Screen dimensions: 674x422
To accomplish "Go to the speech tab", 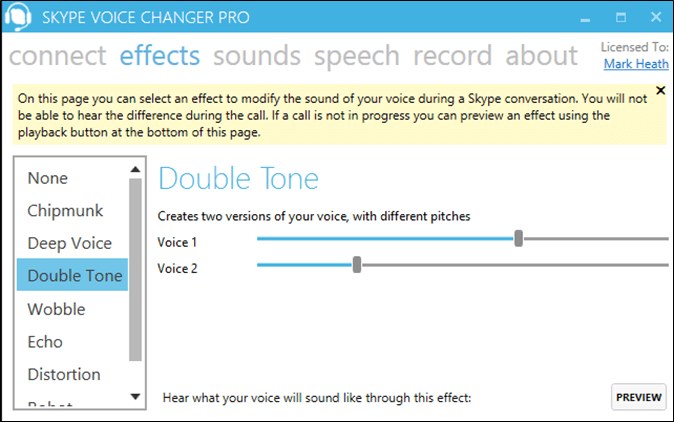I will [359, 56].
